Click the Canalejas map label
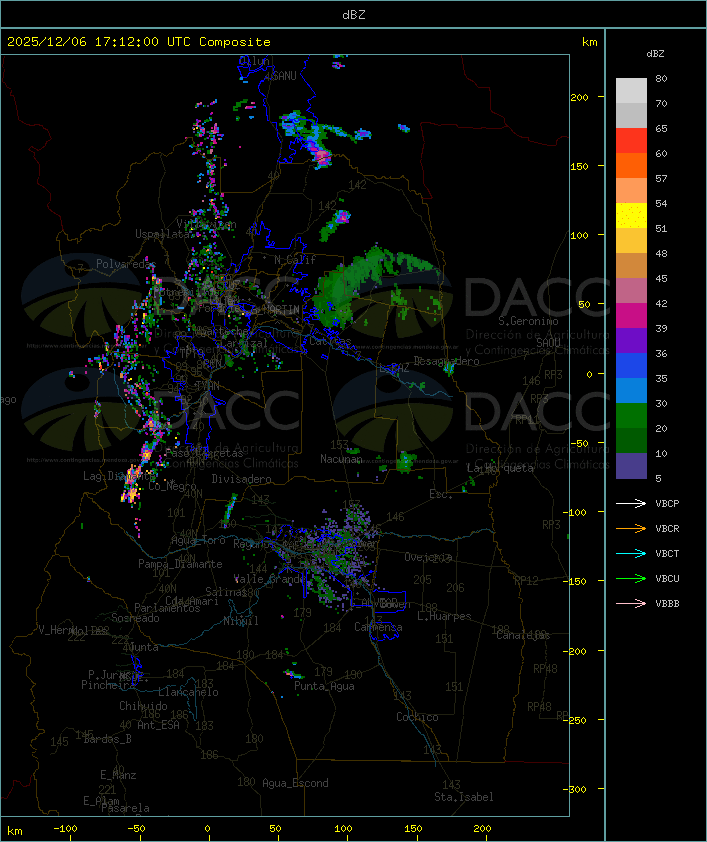Image resolution: width=707 pixels, height=842 pixels. click(523, 636)
